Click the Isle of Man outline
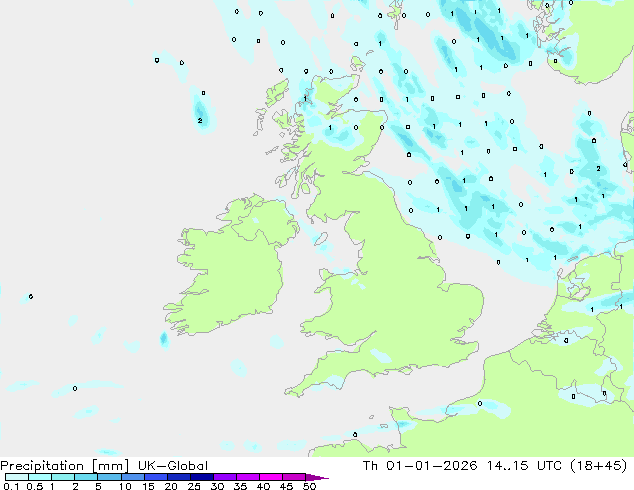Viewport: 634px width, 490px height. pos(321,239)
